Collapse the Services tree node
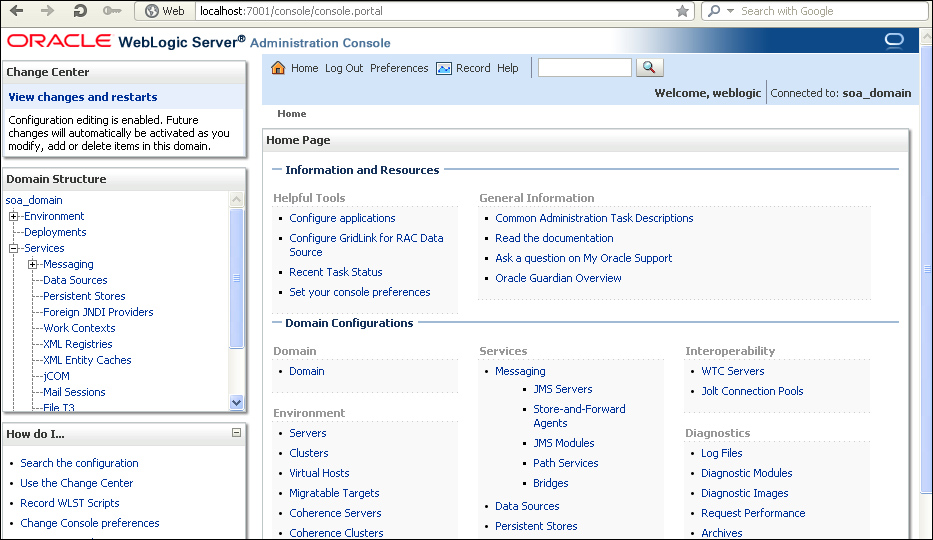The height and width of the screenshot is (540, 933). click(x=14, y=248)
